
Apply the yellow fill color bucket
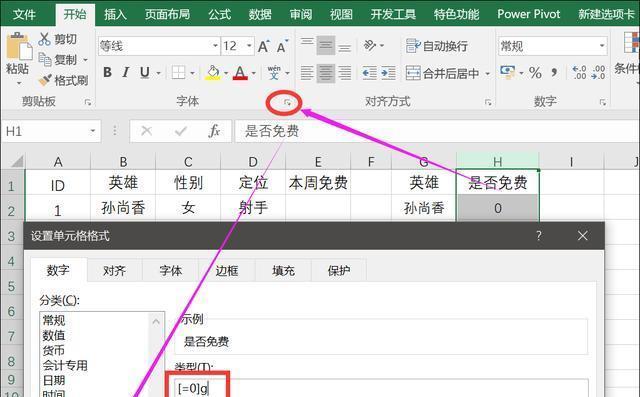coord(213,73)
